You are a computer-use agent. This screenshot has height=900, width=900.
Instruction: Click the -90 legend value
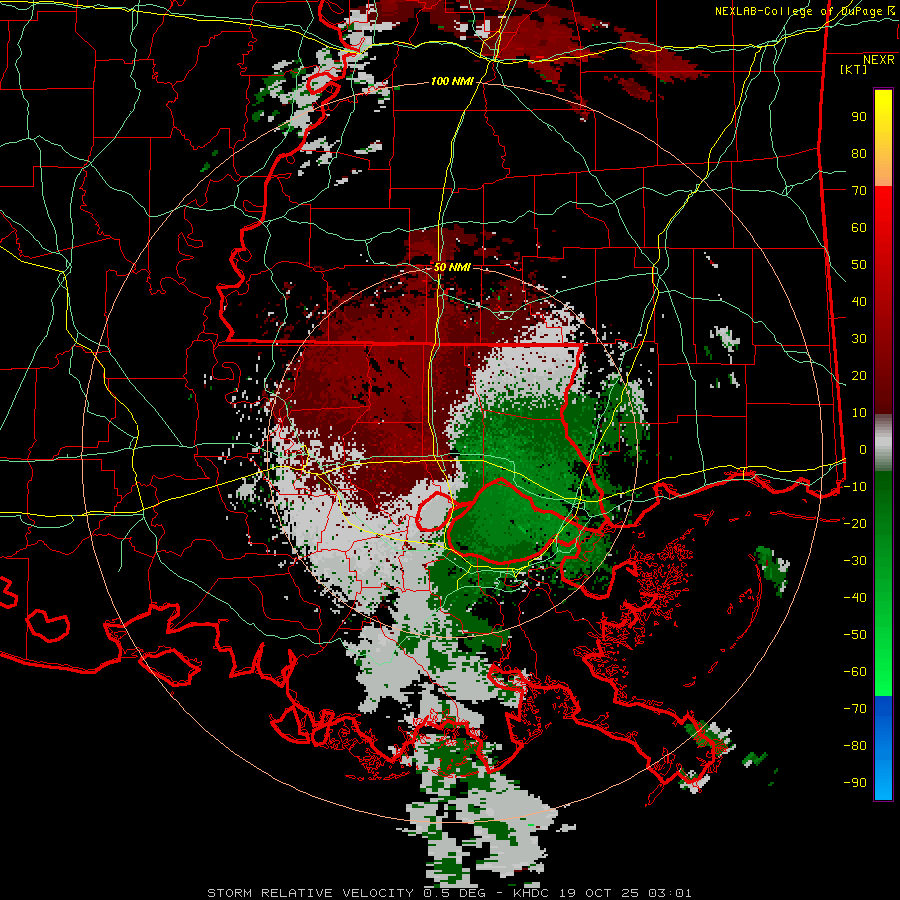855,782
